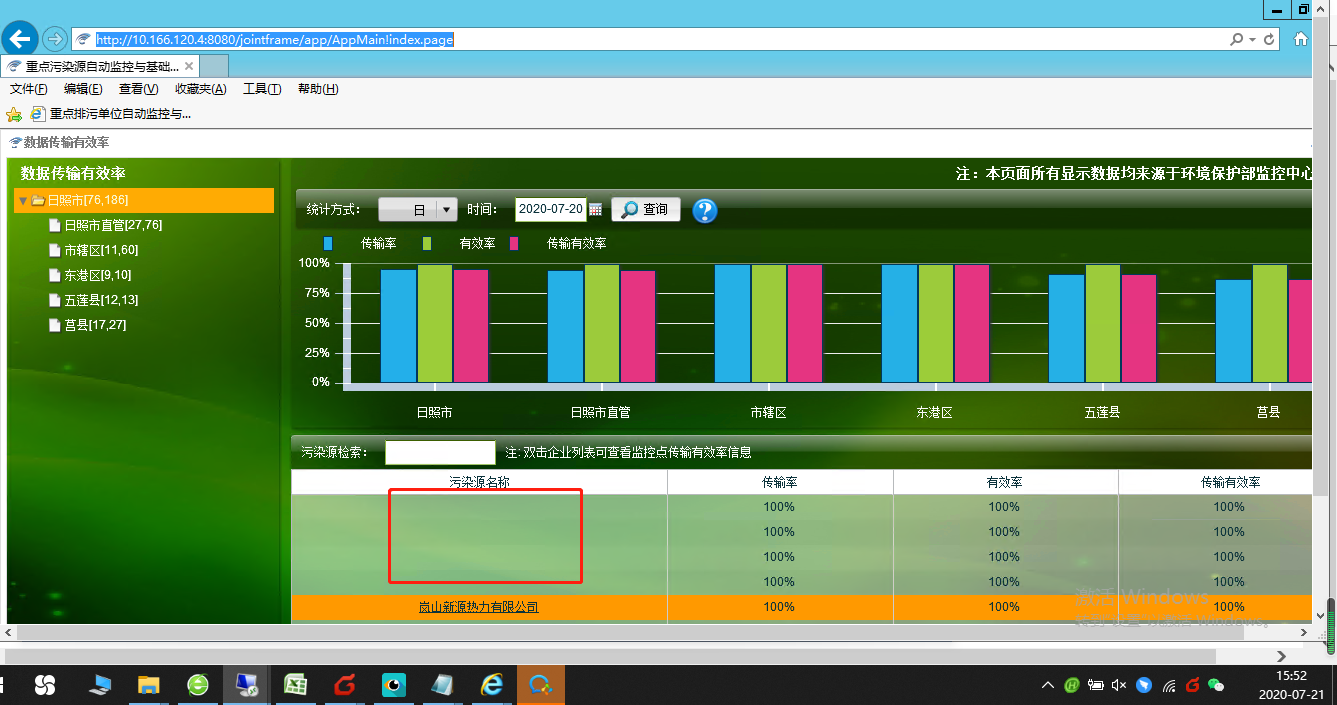The height and width of the screenshot is (705, 1337).
Task: Click the blue question mark help icon
Action: pos(705,210)
